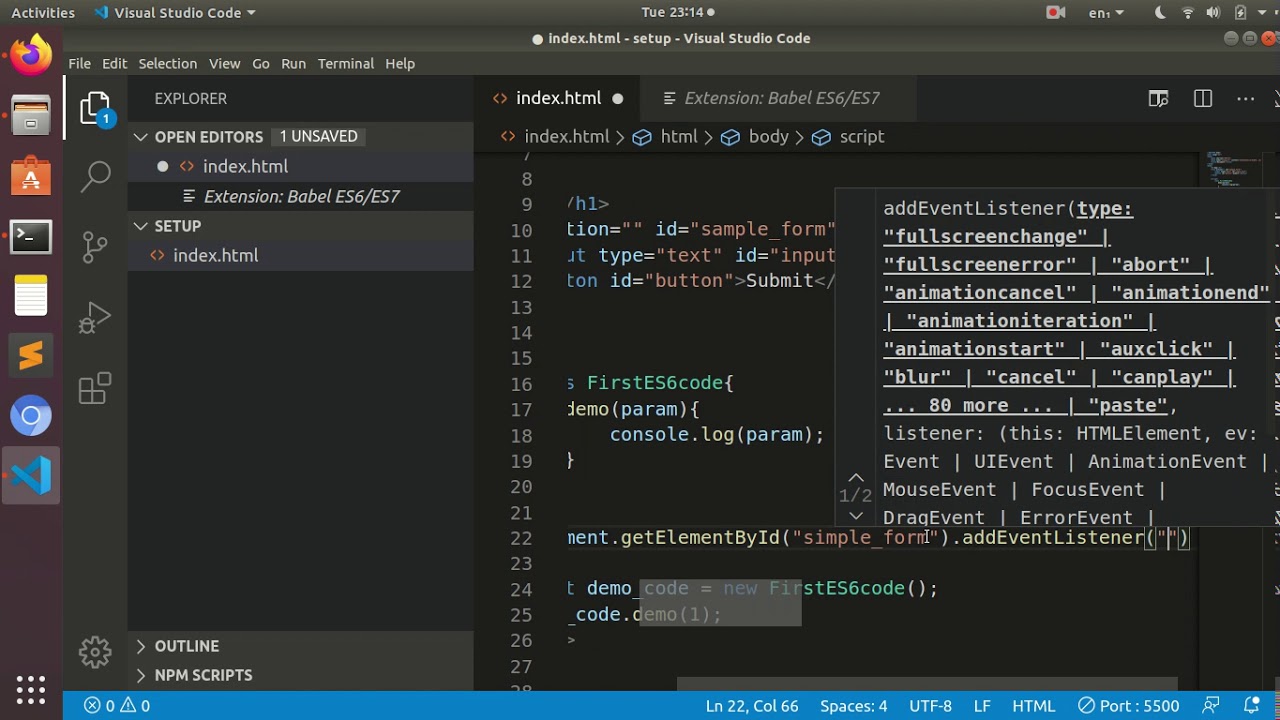Open Files manager from the dock
This screenshot has width=1280, height=720.
(x=31, y=115)
